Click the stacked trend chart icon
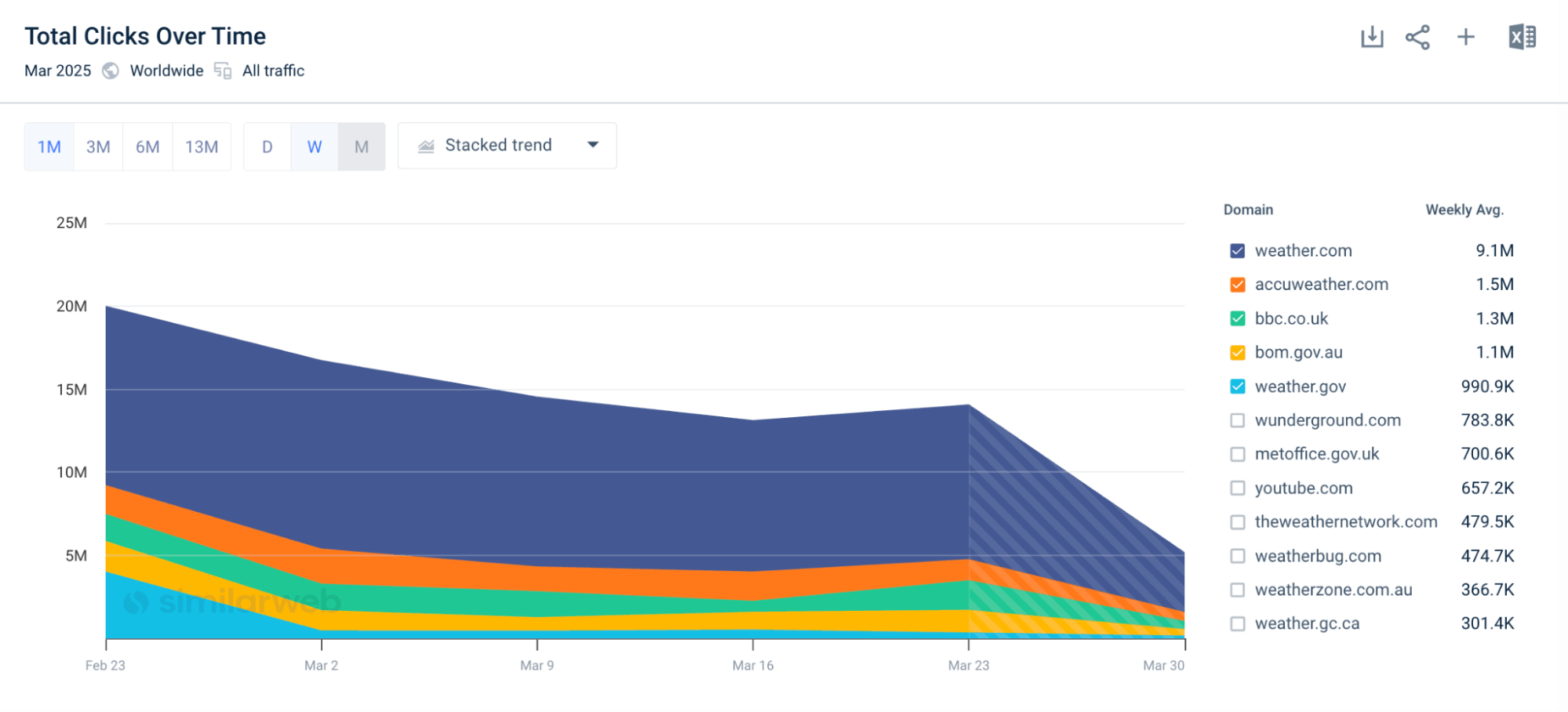 tap(425, 145)
